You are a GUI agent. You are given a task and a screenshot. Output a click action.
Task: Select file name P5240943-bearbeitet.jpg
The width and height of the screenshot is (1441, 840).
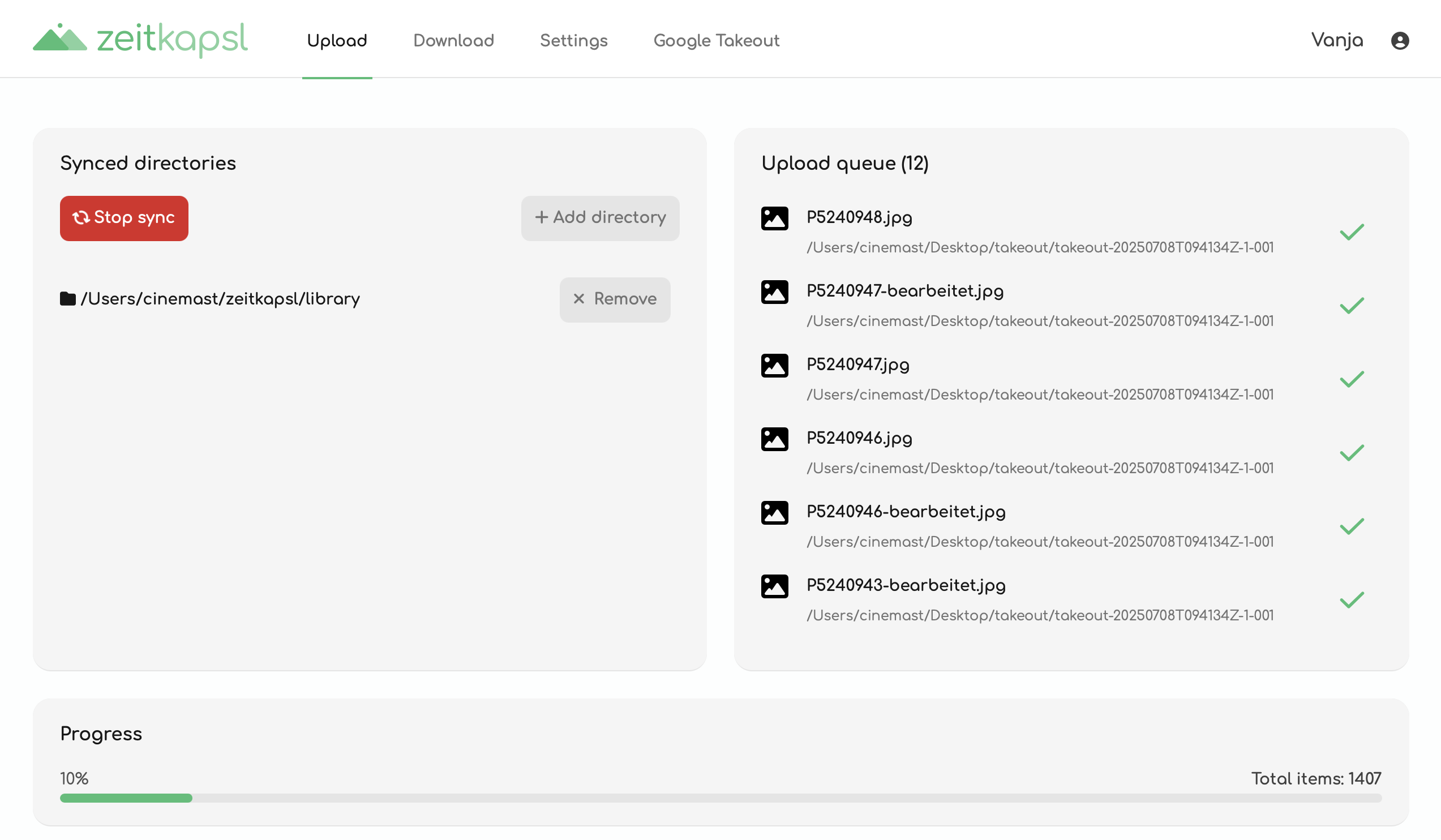click(906, 585)
